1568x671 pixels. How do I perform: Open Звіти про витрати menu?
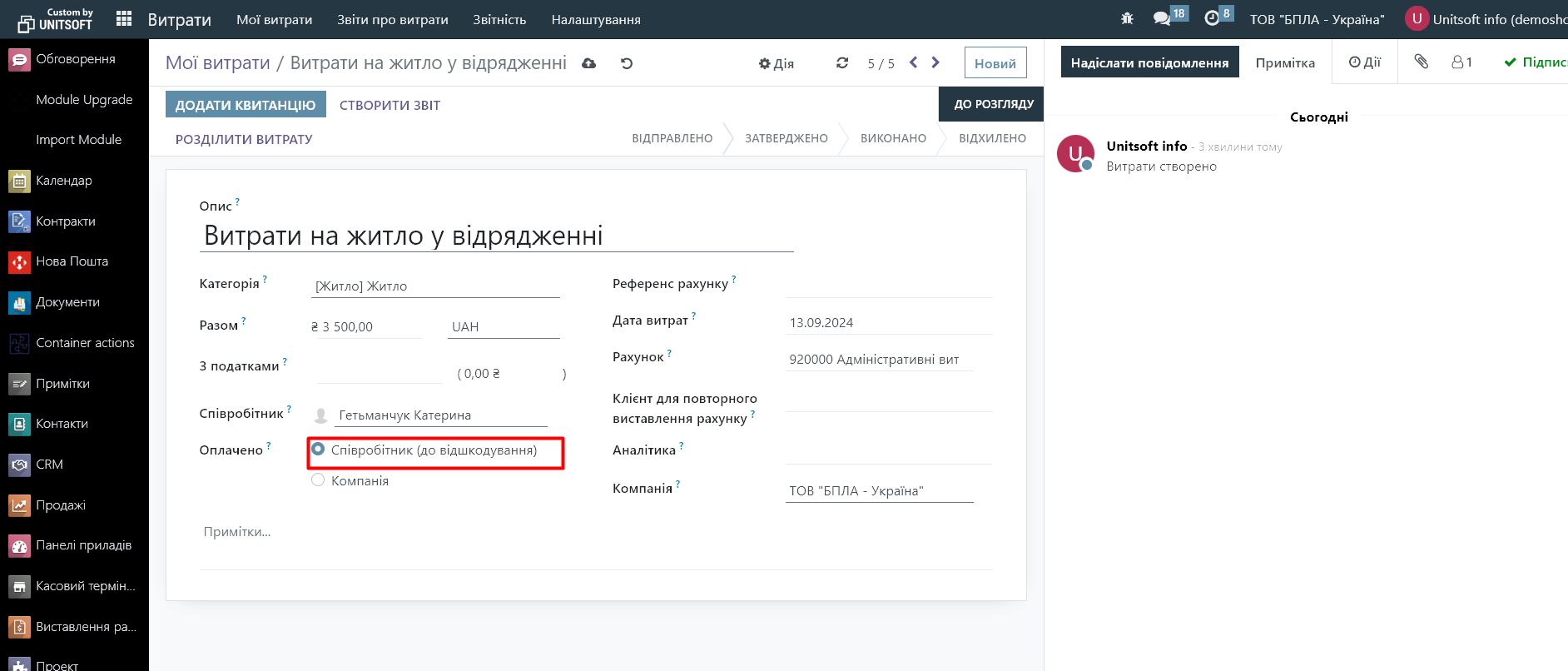coord(392,19)
